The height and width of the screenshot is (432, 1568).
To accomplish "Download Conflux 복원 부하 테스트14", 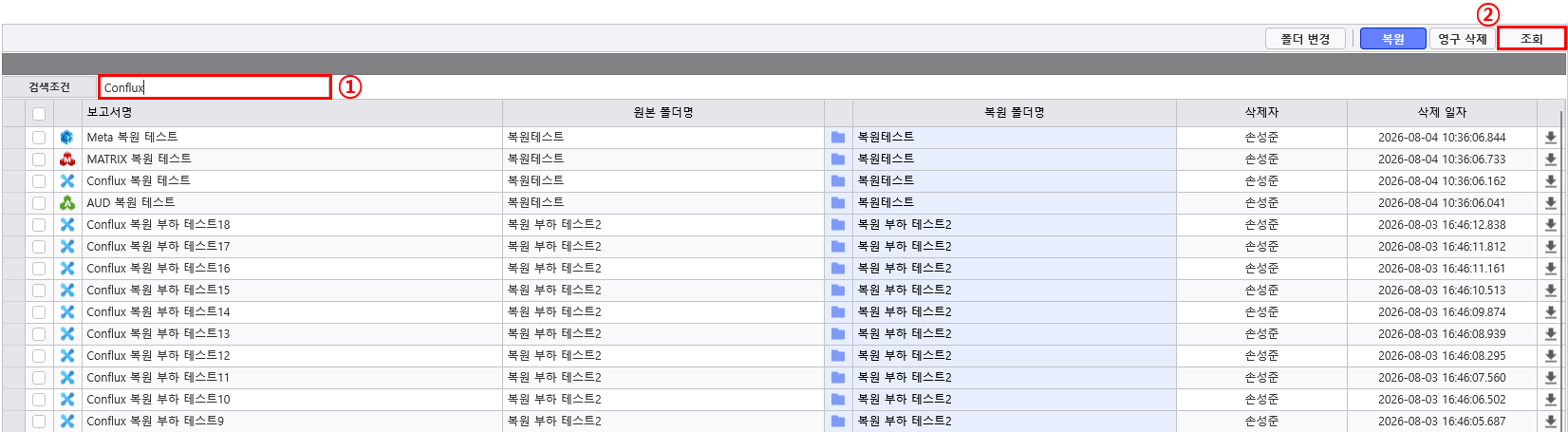I will [1551, 312].
